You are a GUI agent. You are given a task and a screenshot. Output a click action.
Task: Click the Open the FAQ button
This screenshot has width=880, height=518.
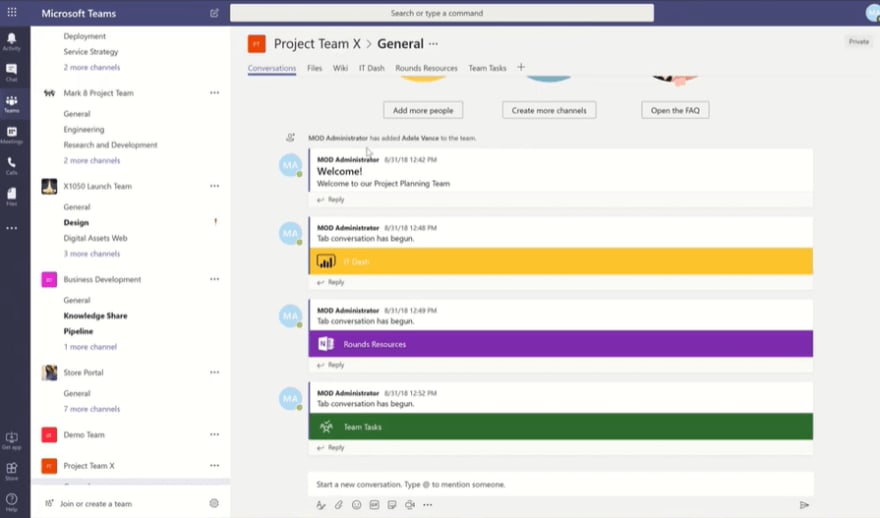tap(675, 110)
